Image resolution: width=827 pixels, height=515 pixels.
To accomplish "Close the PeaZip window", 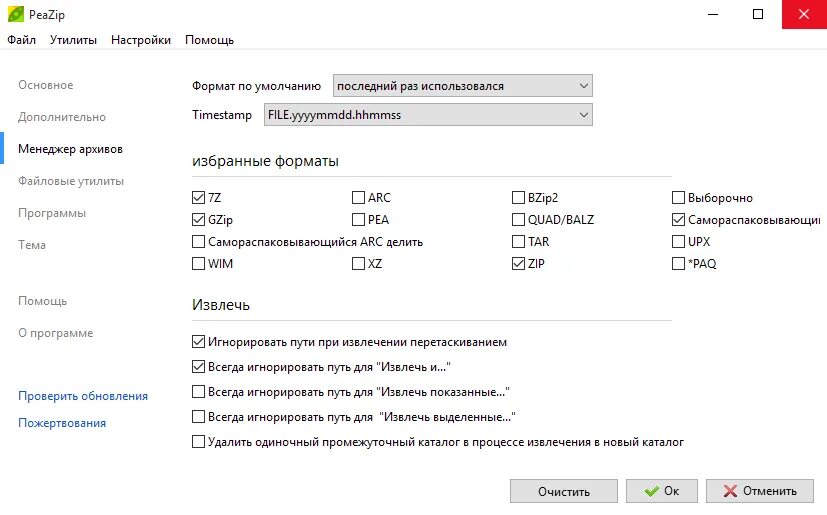I will [804, 14].
